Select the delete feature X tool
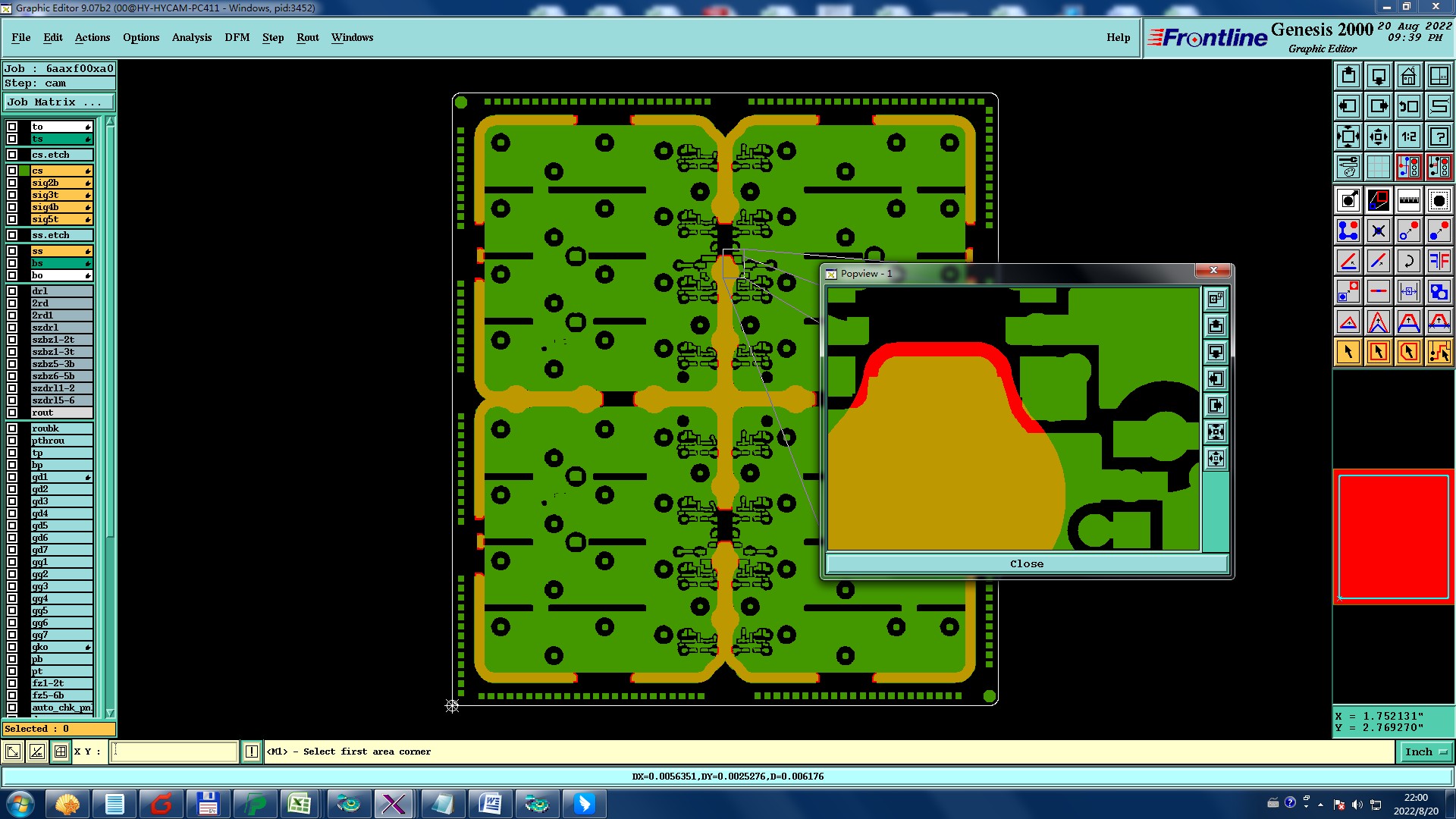Image resolution: width=1456 pixels, height=819 pixels. click(1378, 231)
